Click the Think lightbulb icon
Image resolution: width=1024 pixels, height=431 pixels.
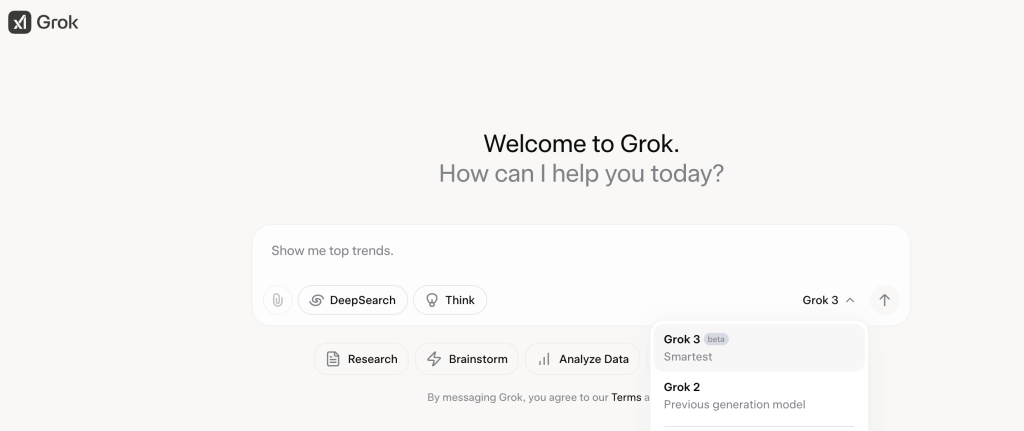tap(432, 300)
